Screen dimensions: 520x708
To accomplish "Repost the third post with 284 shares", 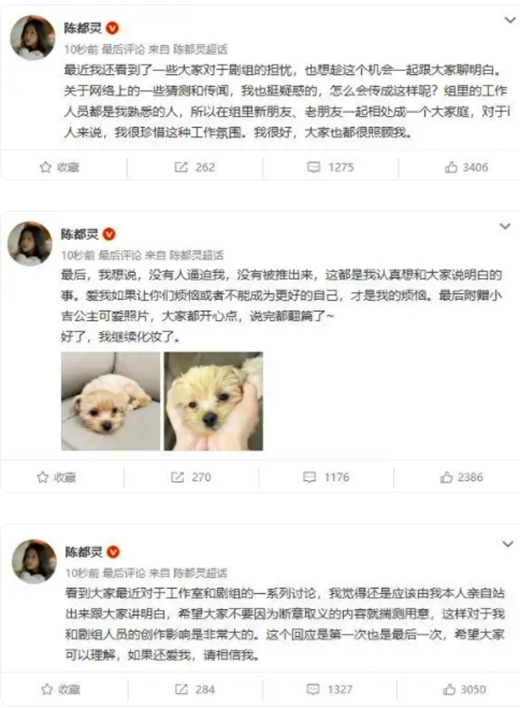I will click(195, 689).
